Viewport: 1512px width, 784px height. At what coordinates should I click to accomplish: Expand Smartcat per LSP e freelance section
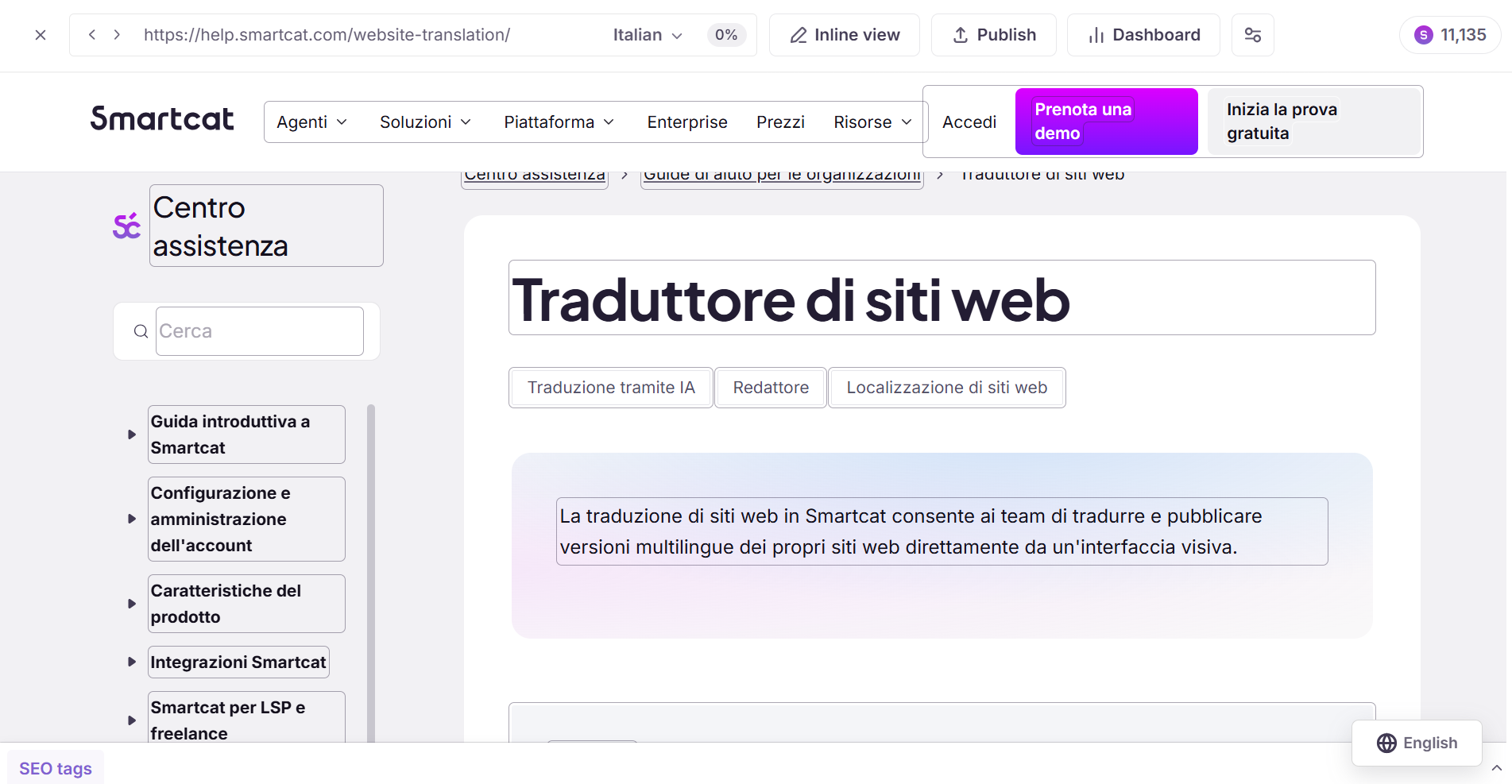click(x=132, y=720)
